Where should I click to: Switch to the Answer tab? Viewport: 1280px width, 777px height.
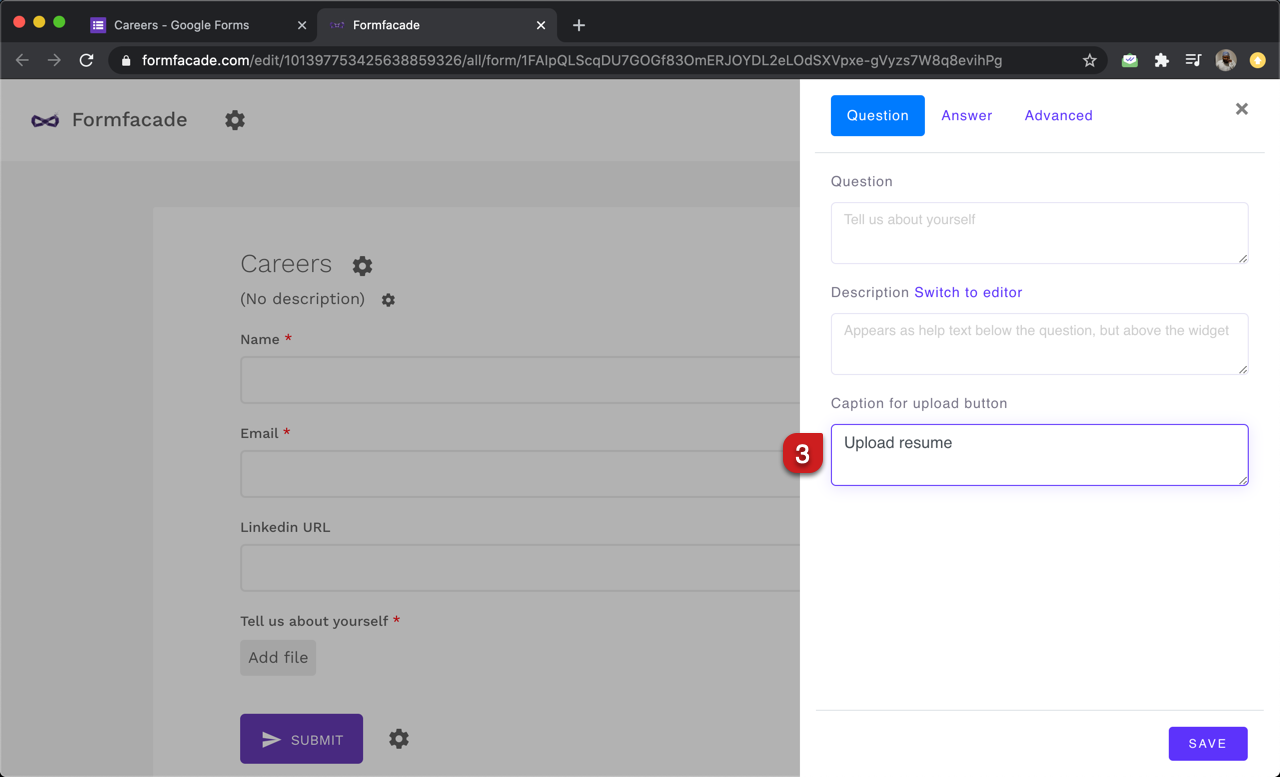click(966, 116)
